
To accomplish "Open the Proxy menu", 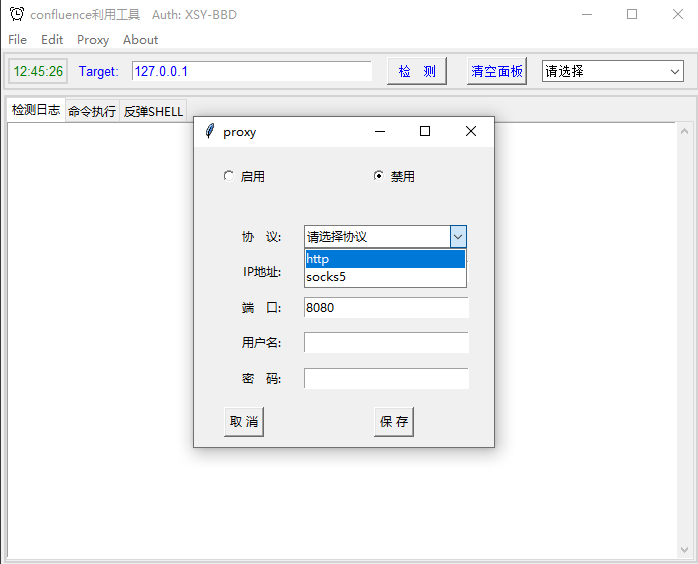I will [93, 40].
